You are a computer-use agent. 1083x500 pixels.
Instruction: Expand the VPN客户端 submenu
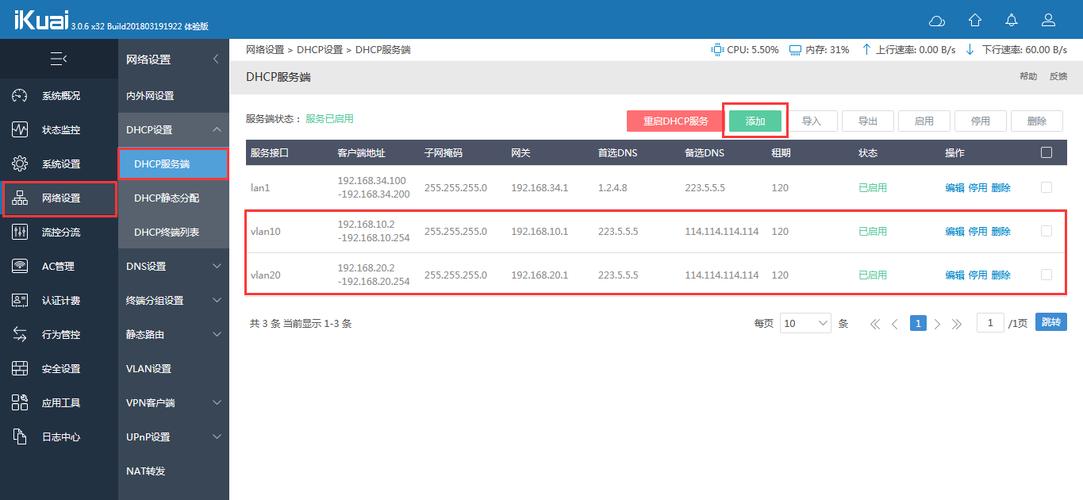[217, 403]
